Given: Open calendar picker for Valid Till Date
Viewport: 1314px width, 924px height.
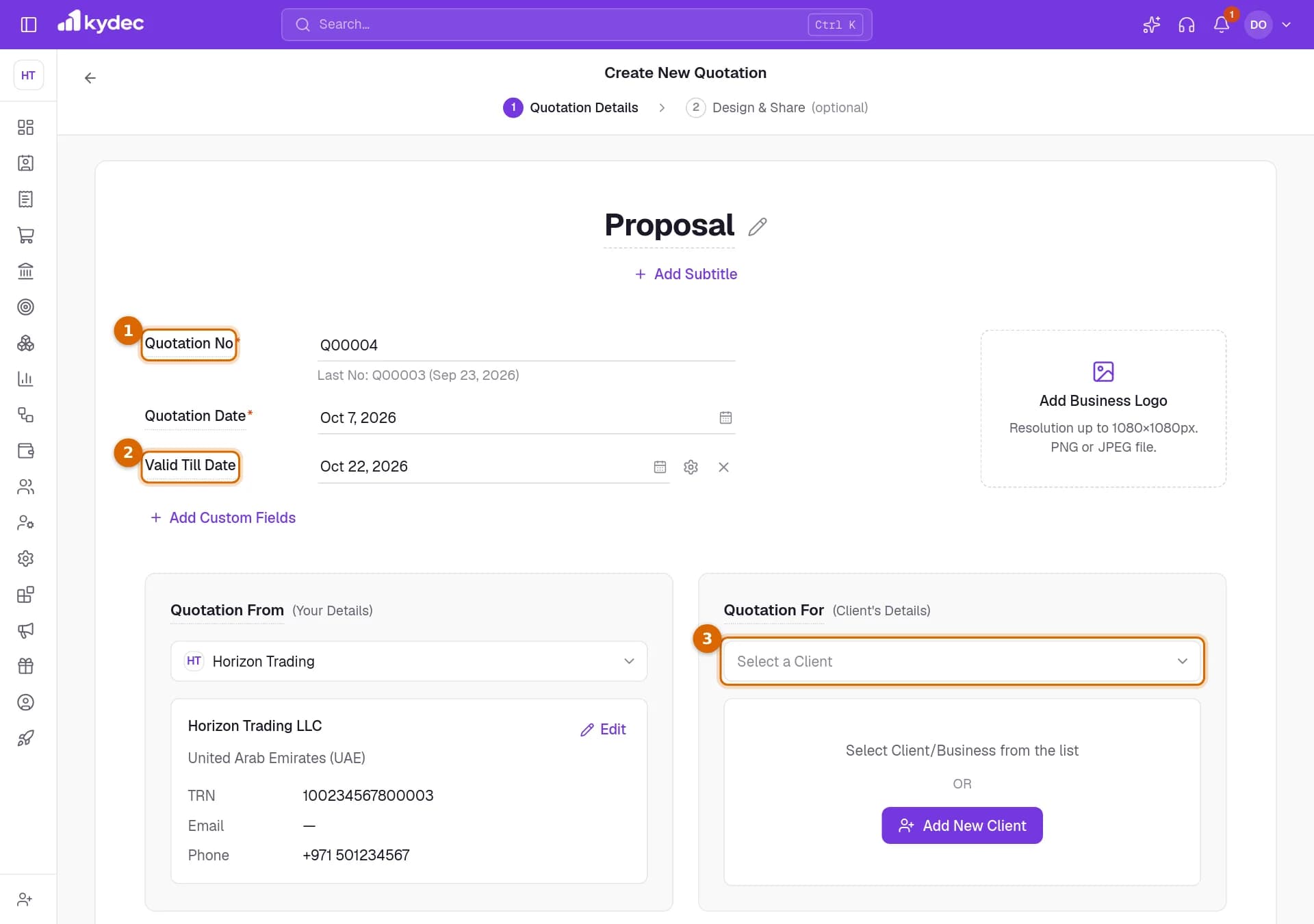Looking at the screenshot, I should click(x=660, y=467).
